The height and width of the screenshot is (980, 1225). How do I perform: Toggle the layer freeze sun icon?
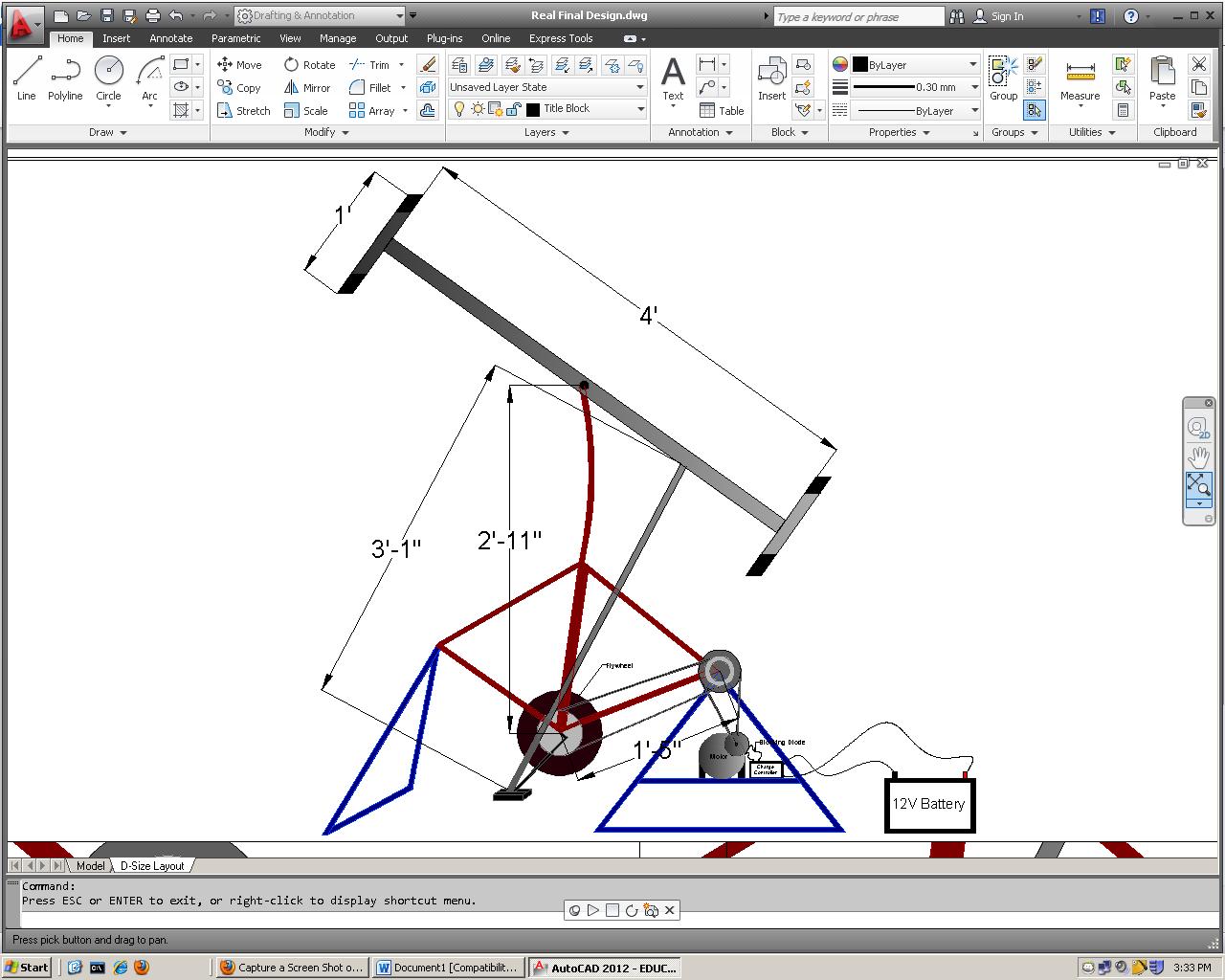click(478, 109)
